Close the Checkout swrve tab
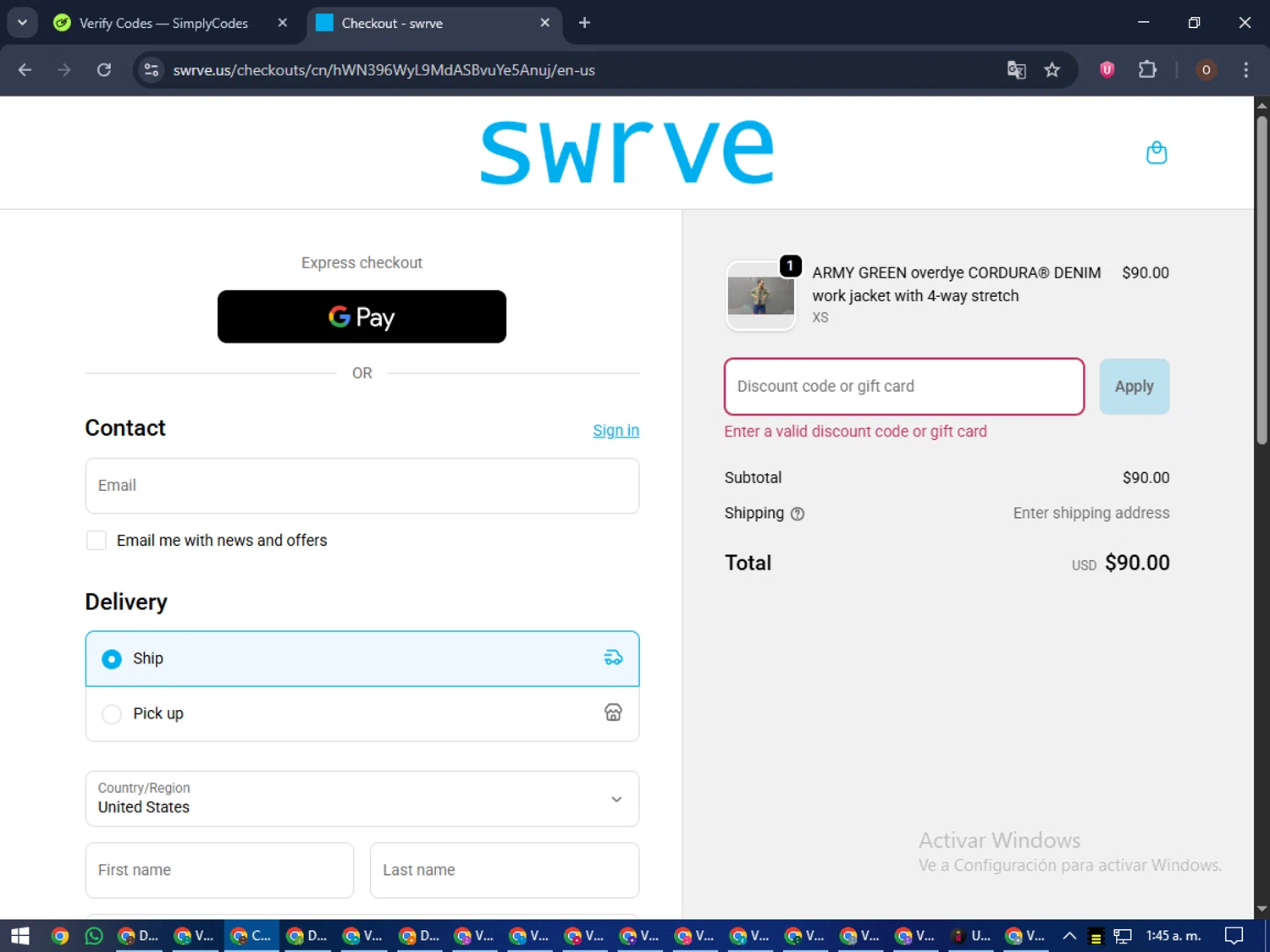 click(545, 23)
